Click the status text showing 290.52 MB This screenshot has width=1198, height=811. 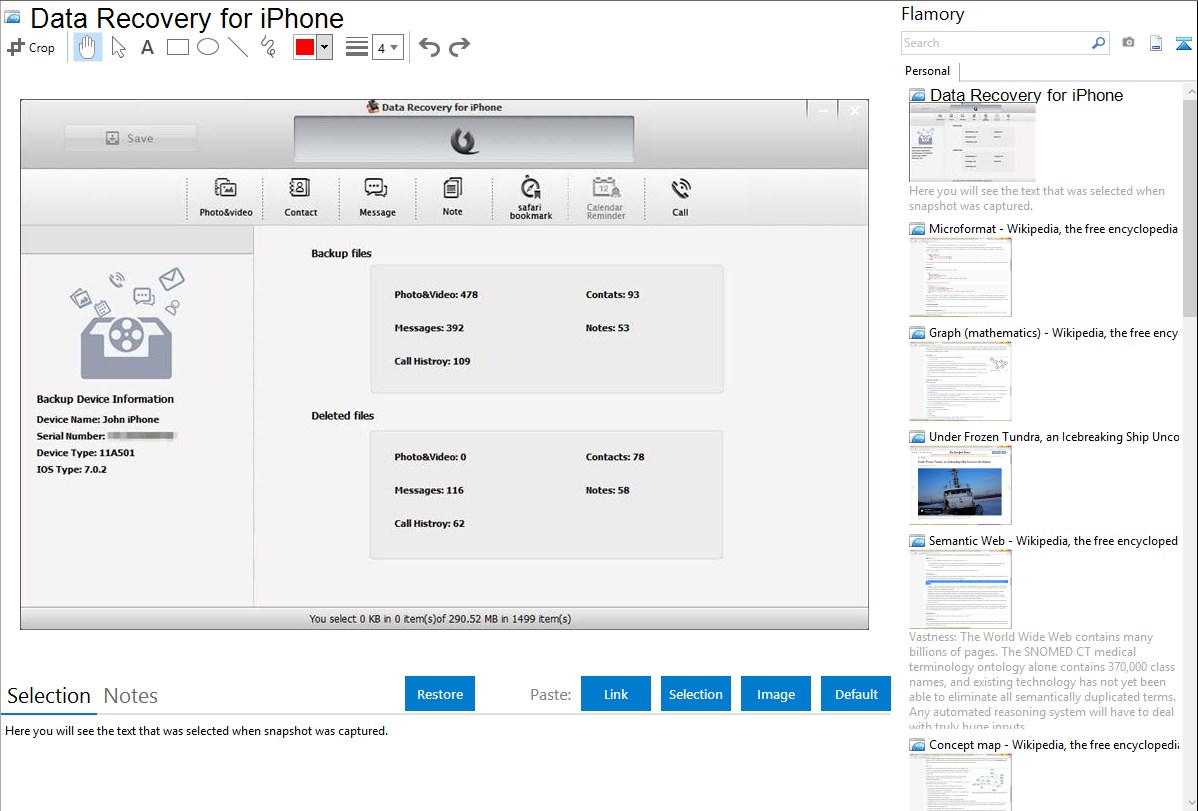click(440, 619)
